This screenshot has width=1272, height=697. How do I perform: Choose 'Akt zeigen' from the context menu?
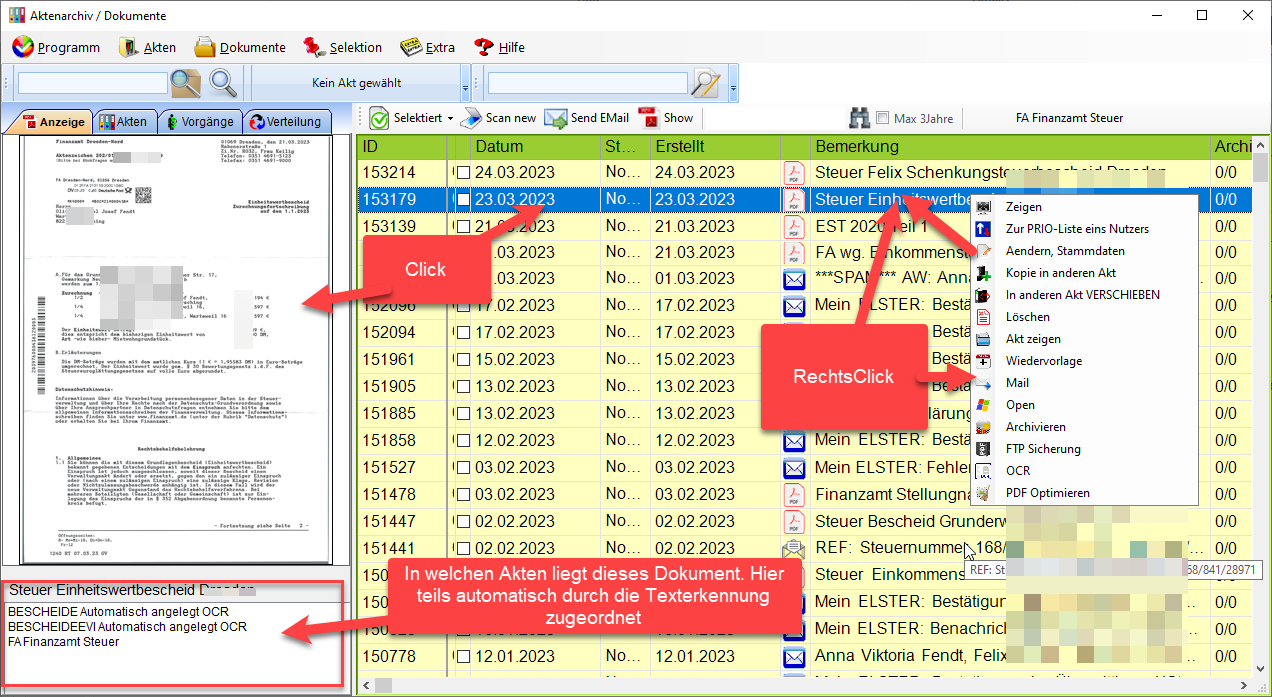click(1084, 339)
